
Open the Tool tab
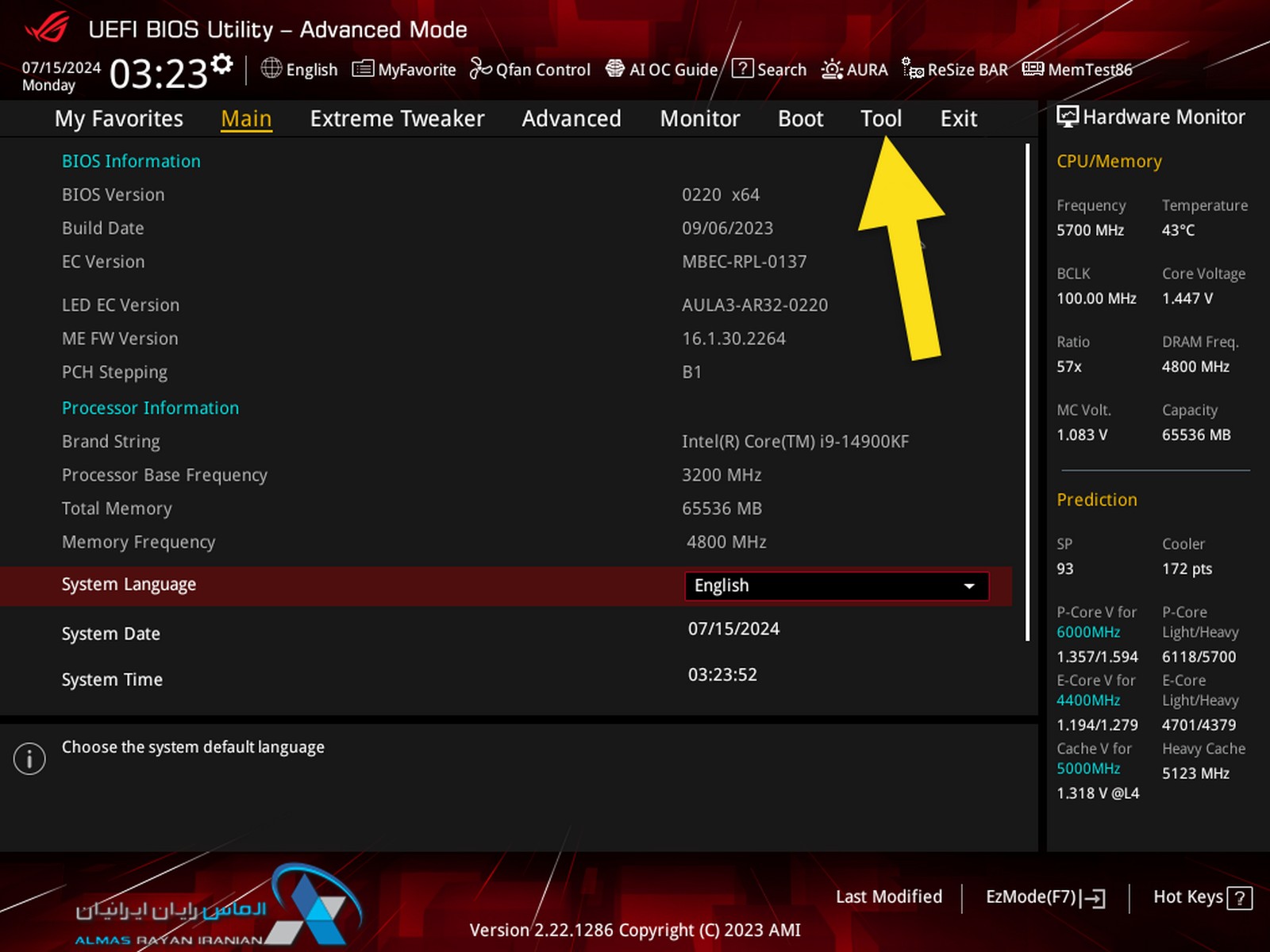[x=881, y=119]
